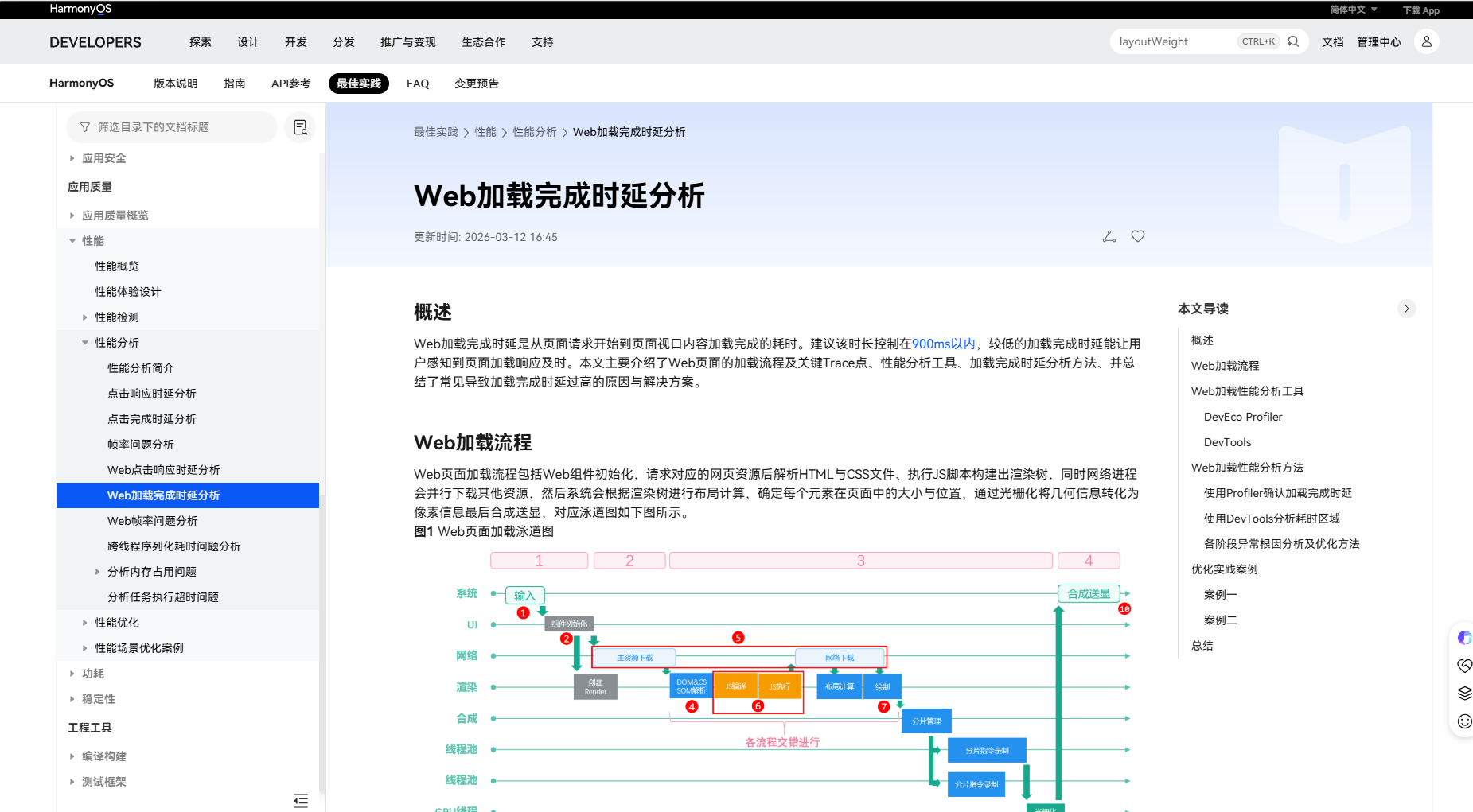This screenshot has height=812, width=1473.
Task: Click the 筛选目录下的文档标题 filter field
Action: coord(172,127)
